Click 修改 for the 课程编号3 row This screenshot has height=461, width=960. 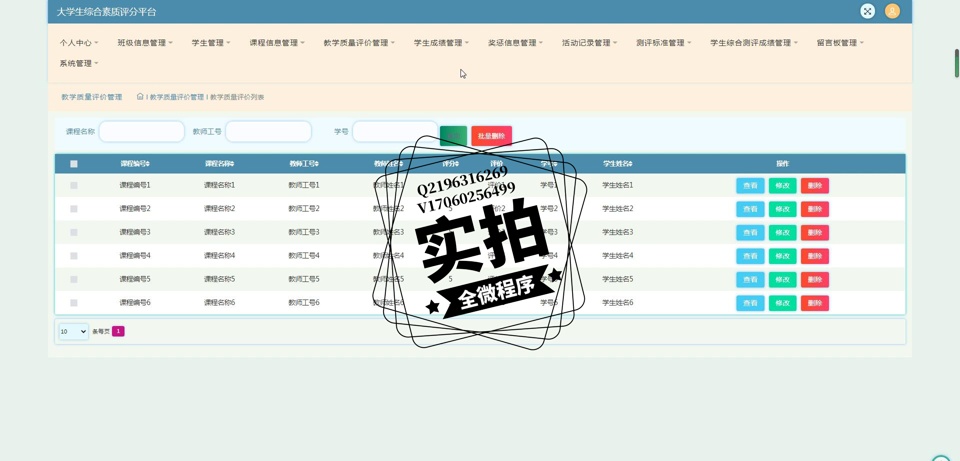(782, 233)
